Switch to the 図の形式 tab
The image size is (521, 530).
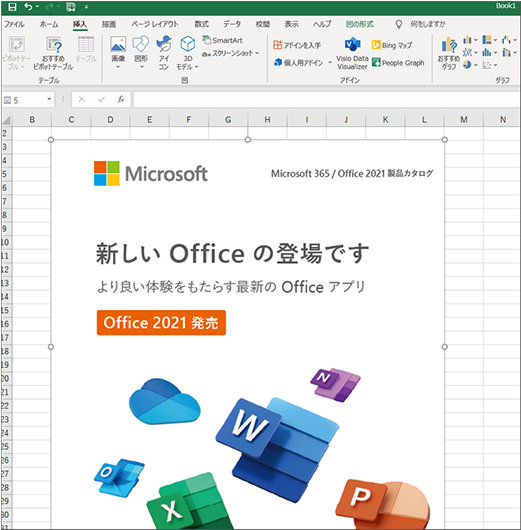pos(360,24)
